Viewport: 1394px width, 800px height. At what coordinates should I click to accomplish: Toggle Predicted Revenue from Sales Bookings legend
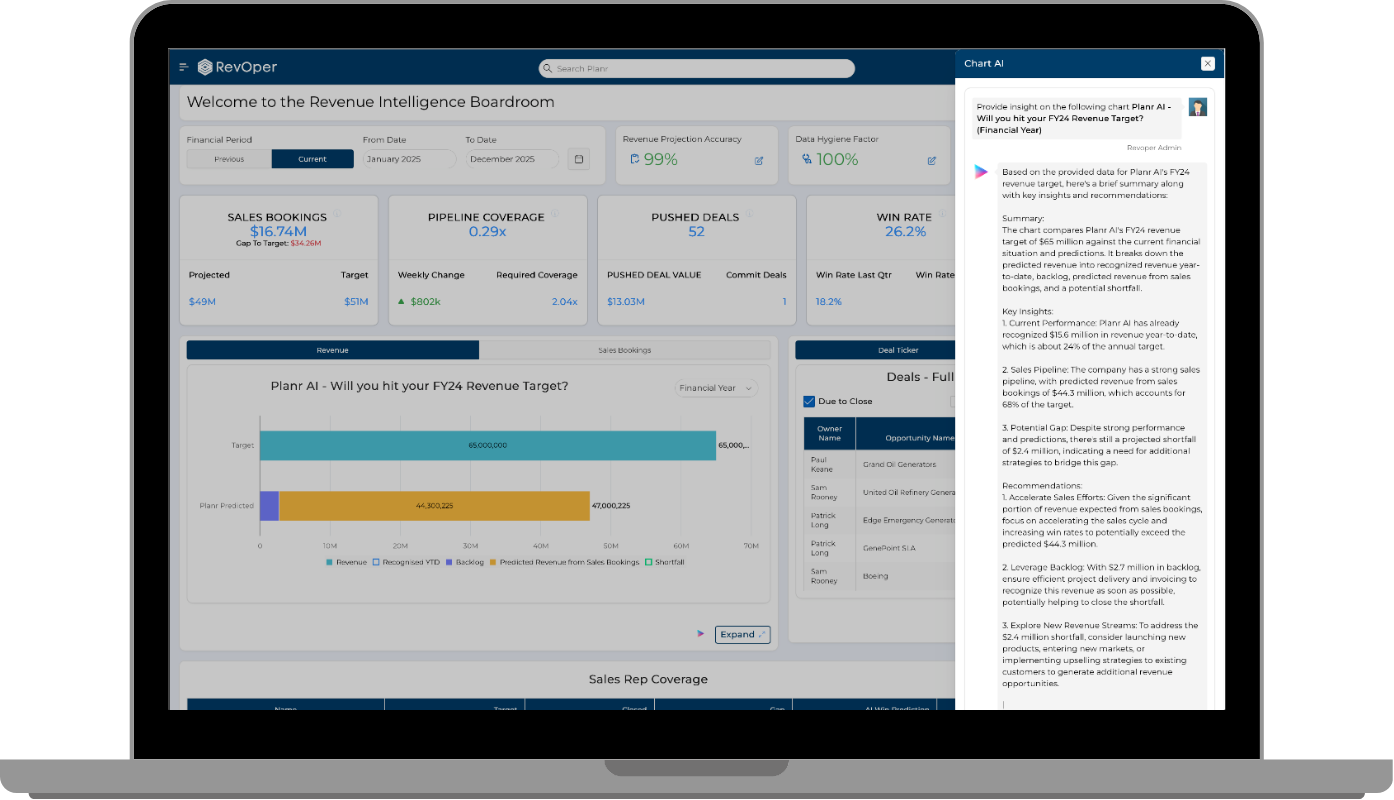pos(565,562)
